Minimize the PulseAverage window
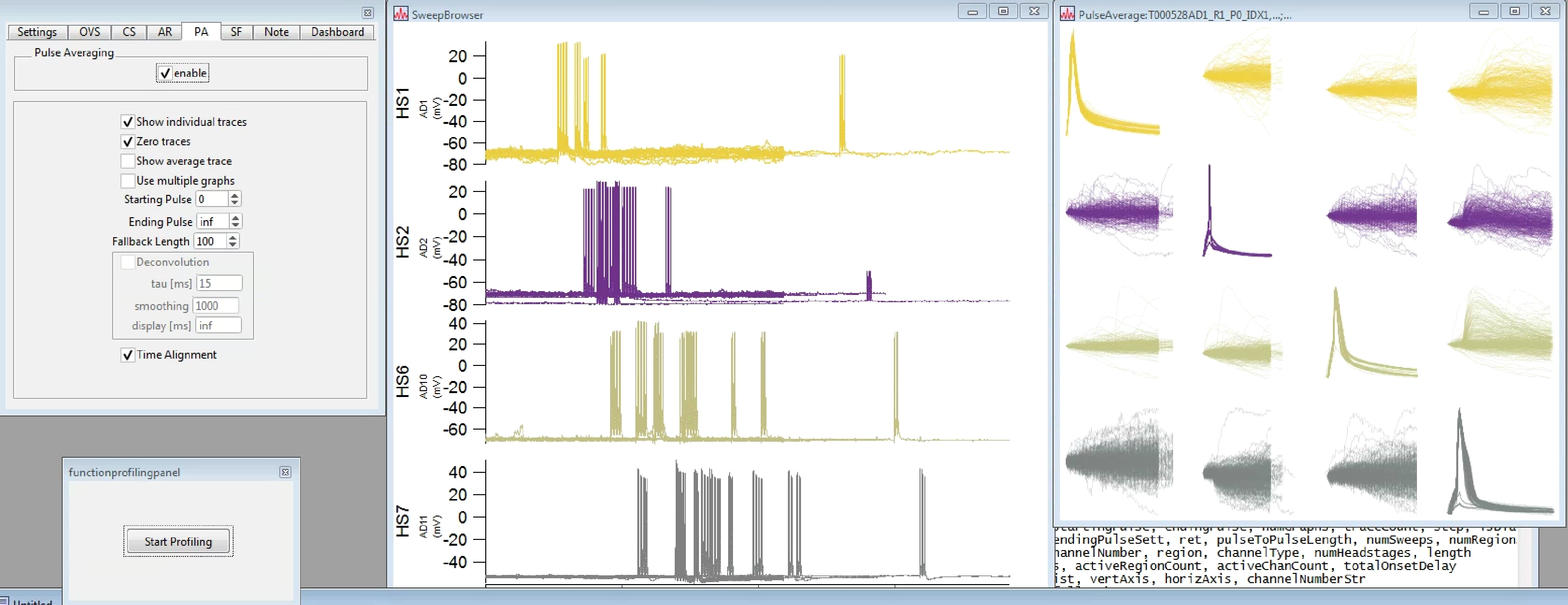1568x605 pixels. [1483, 11]
